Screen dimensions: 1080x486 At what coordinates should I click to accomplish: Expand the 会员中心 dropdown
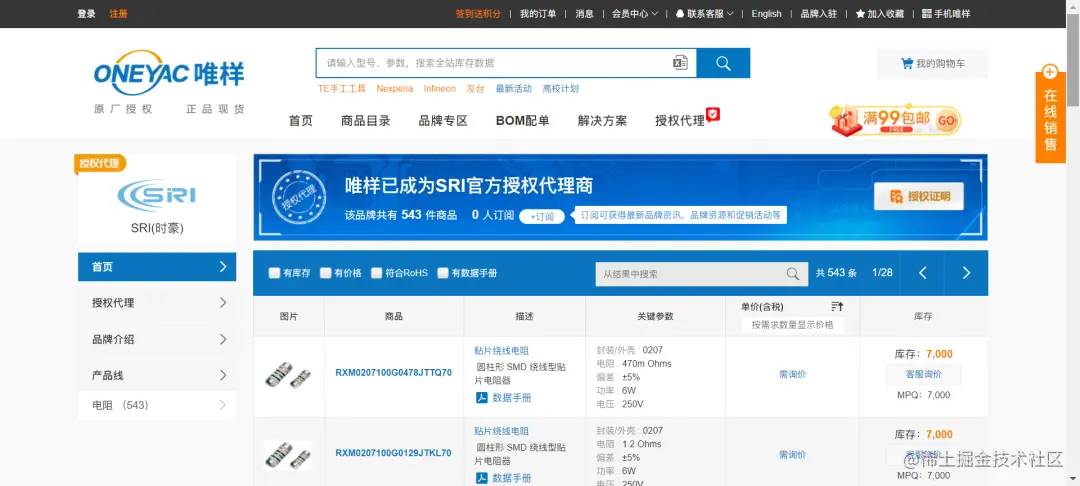click(x=634, y=14)
